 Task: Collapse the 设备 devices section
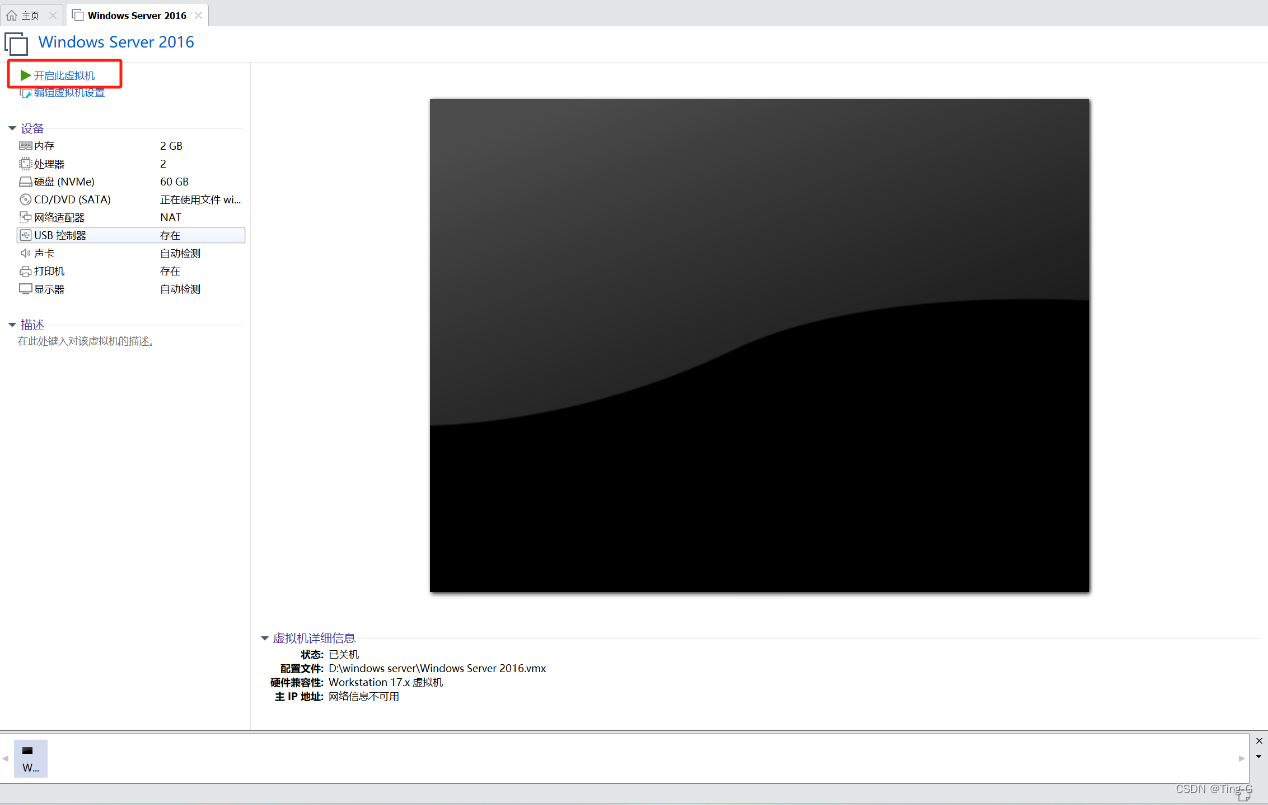pos(12,128)
